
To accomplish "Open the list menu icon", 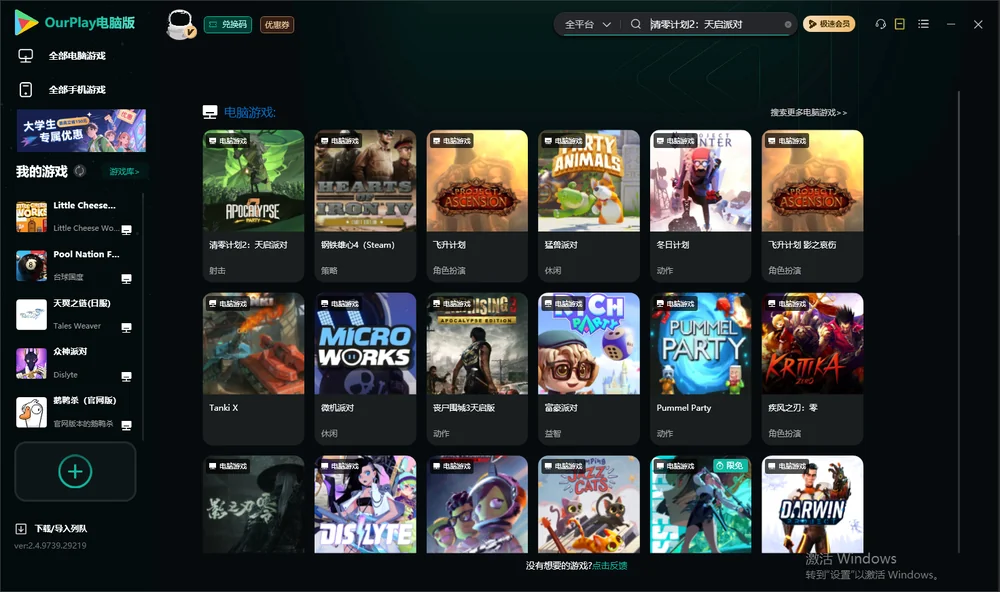I will point(923,24).
